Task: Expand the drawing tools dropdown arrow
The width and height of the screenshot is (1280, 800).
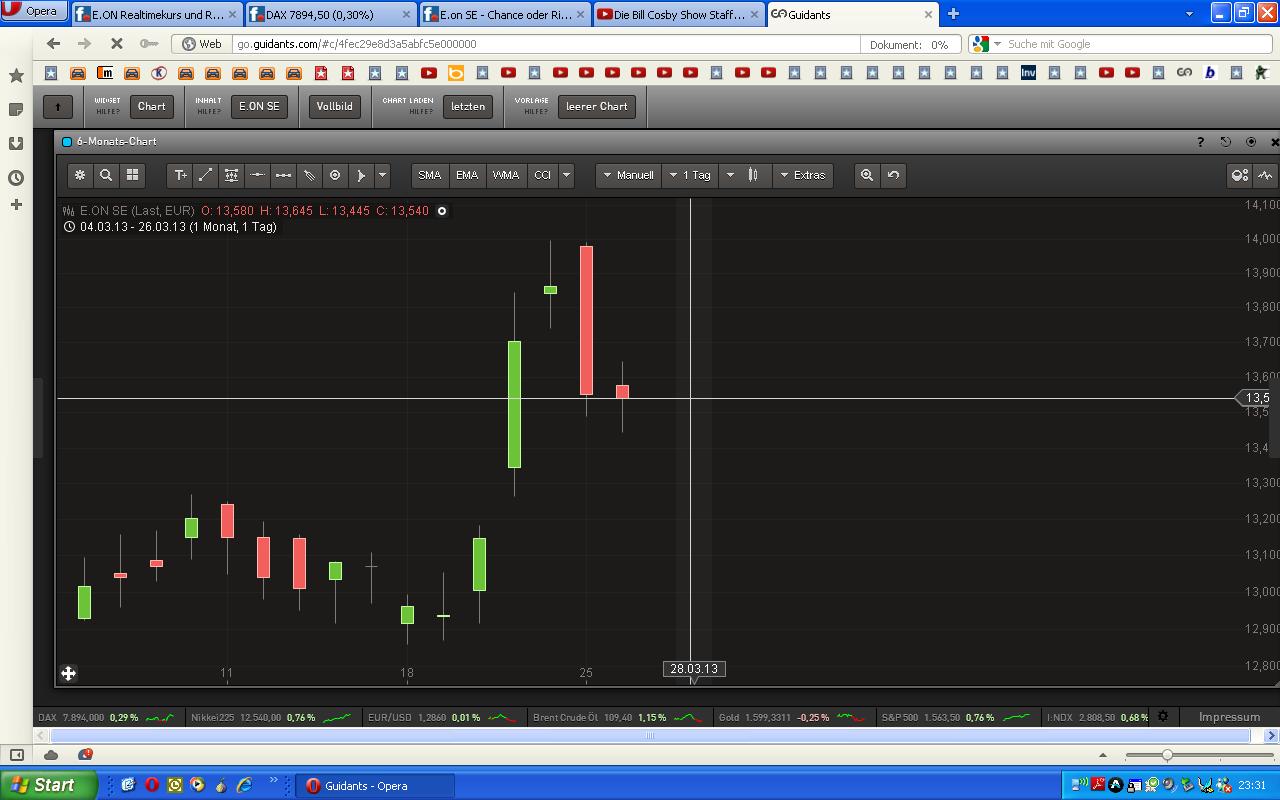Action: (x=382, y=175)
